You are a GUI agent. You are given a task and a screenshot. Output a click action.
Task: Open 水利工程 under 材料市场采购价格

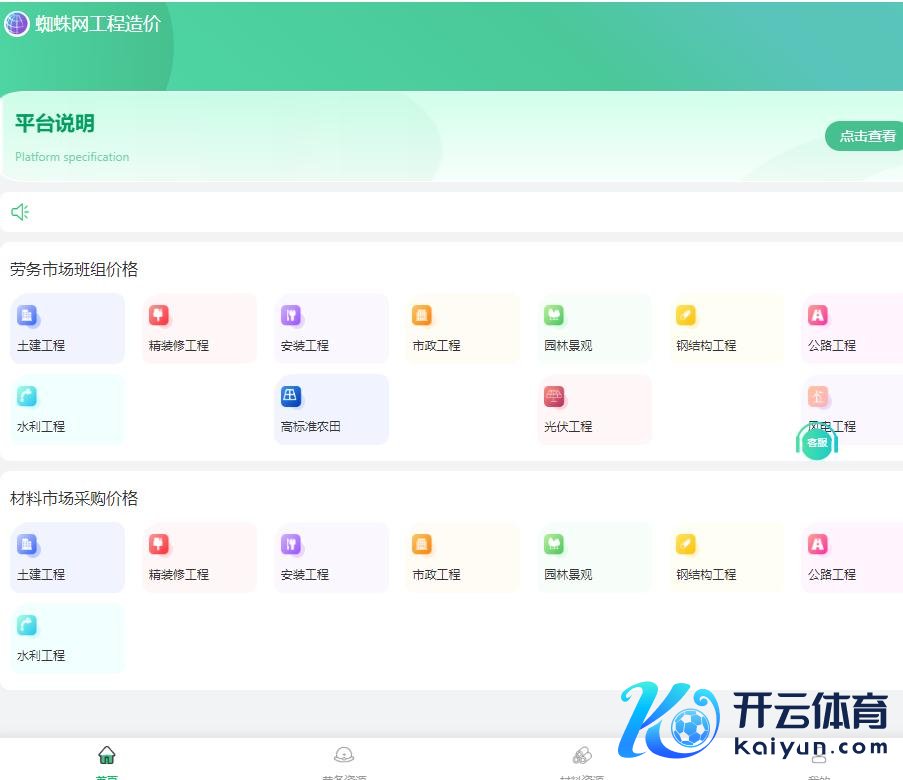pos(67,639)
